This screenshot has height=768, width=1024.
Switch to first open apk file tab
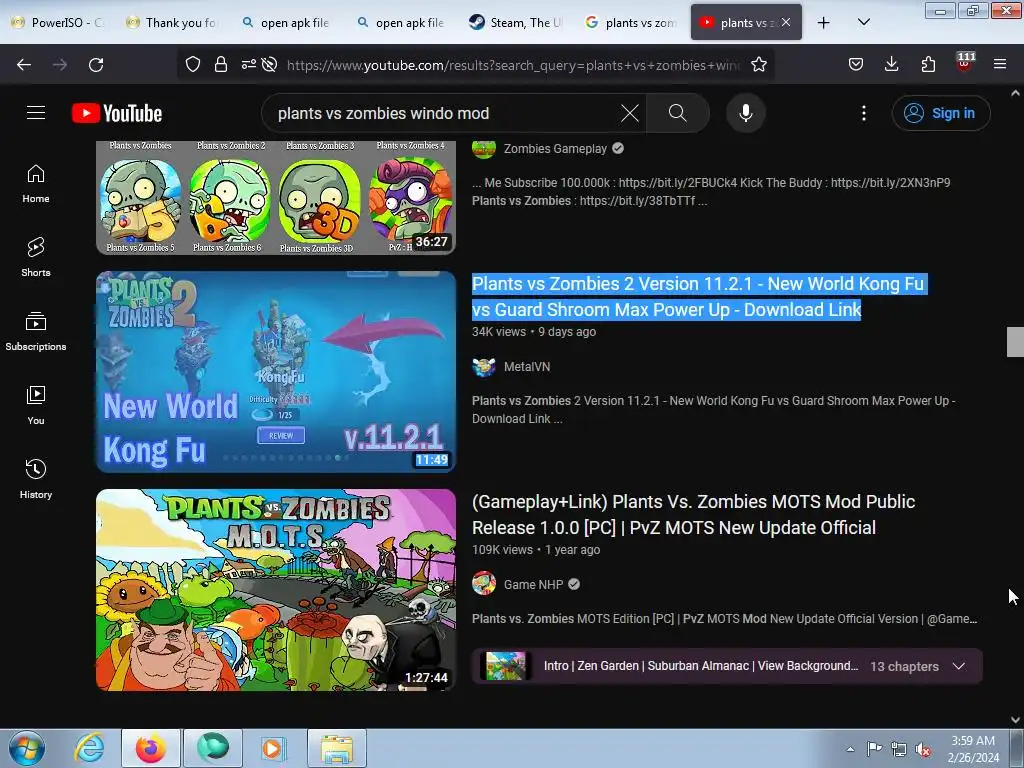(x=286, y=23)
